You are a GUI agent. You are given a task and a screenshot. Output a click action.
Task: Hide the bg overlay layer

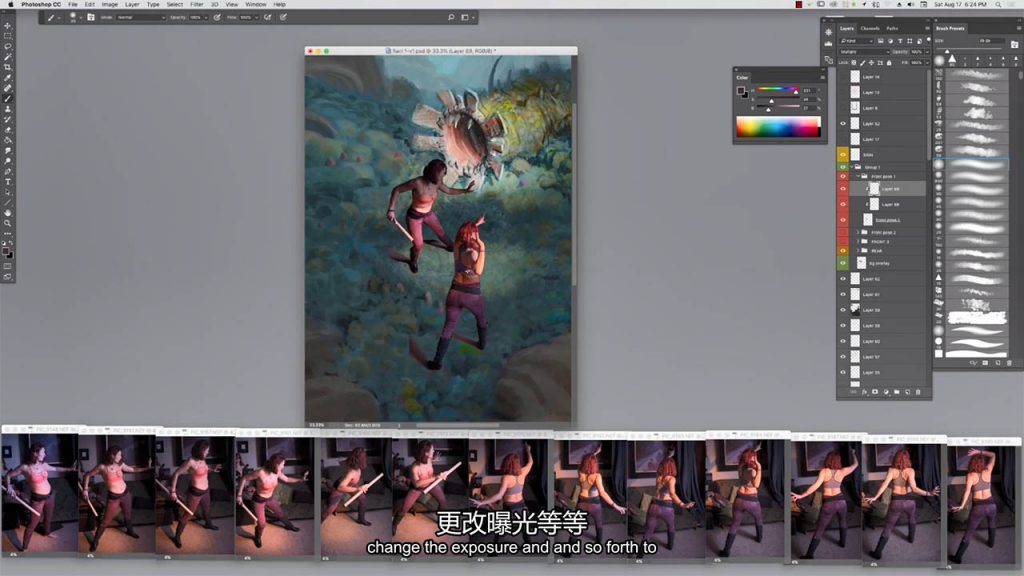coord(843,264)
